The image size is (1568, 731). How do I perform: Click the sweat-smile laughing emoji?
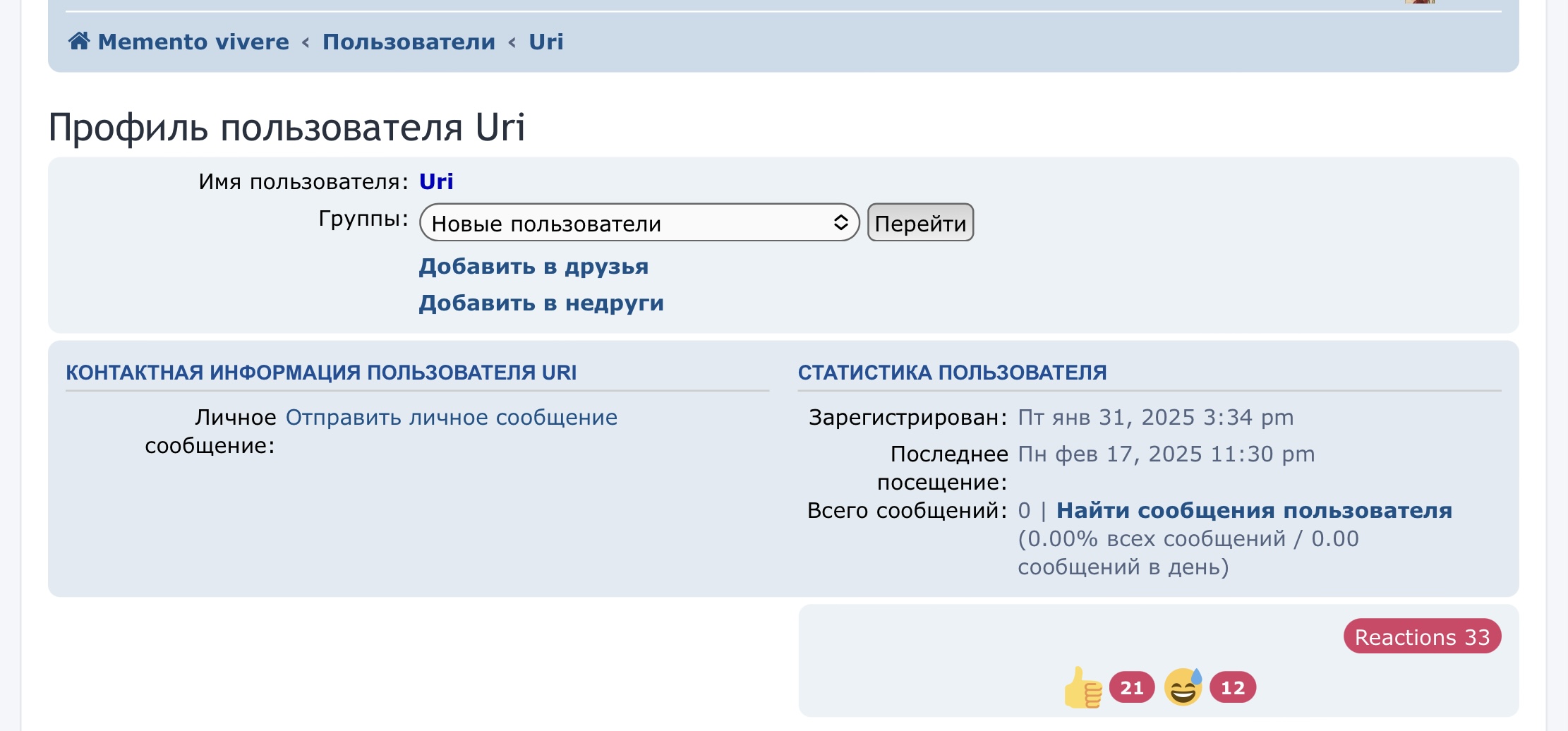click(1183, 687)
